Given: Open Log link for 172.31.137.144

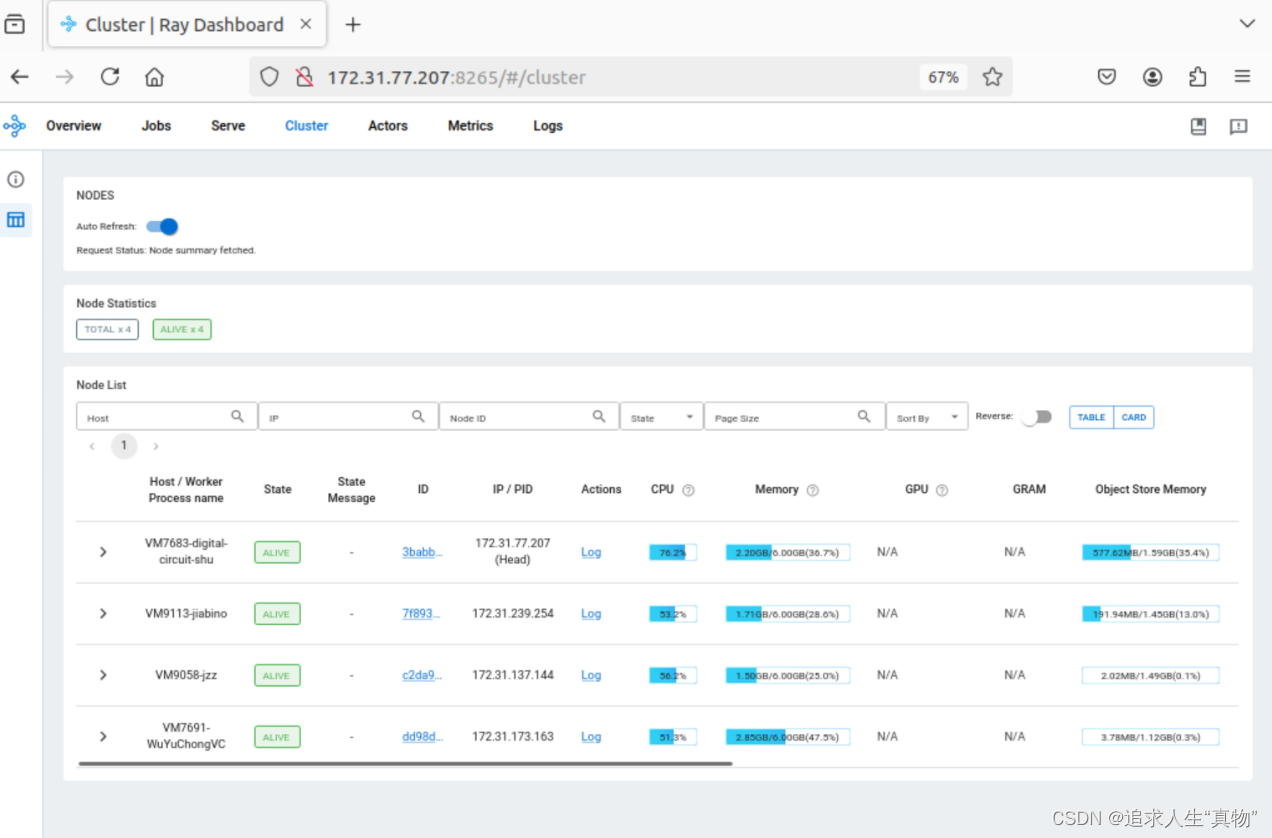Looking at the screenshot, I should 591,676.
